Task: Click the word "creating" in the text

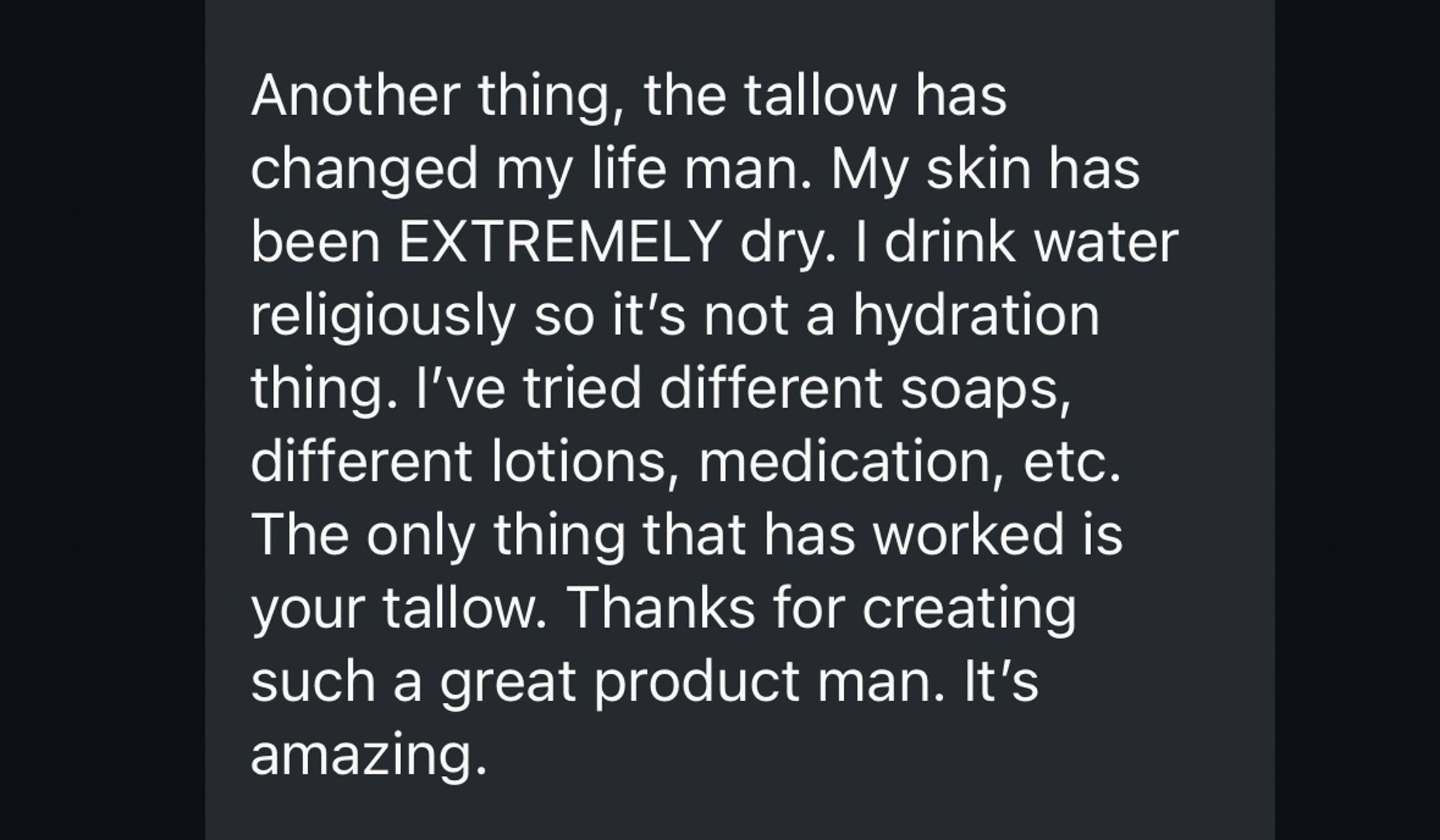Action: pos(969,609)
